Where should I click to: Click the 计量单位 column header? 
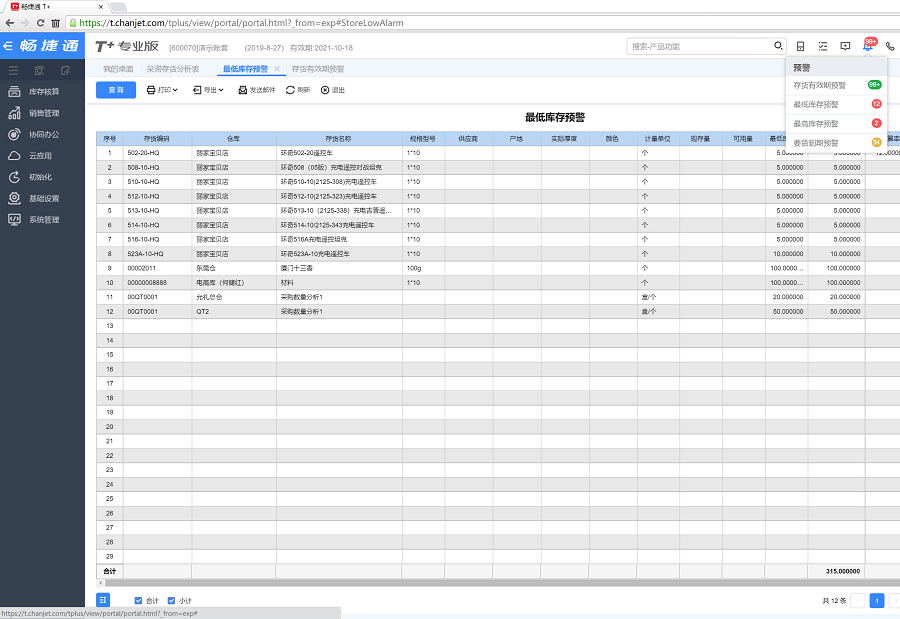tap(658, 138)
